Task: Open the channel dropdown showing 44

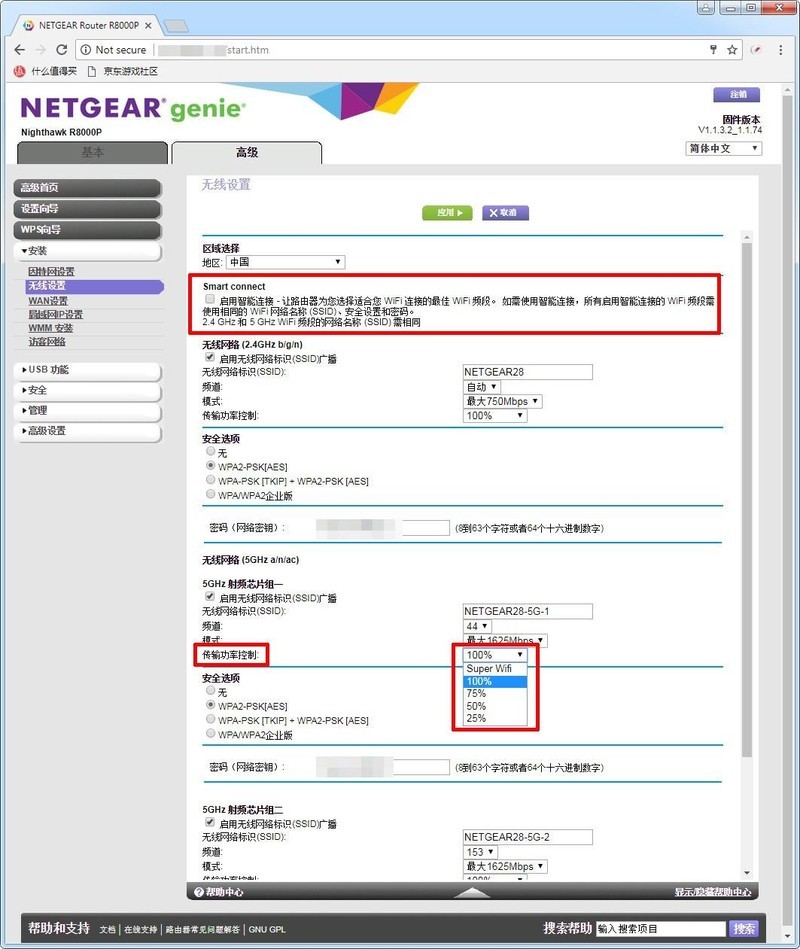Action: click(477, 626)
